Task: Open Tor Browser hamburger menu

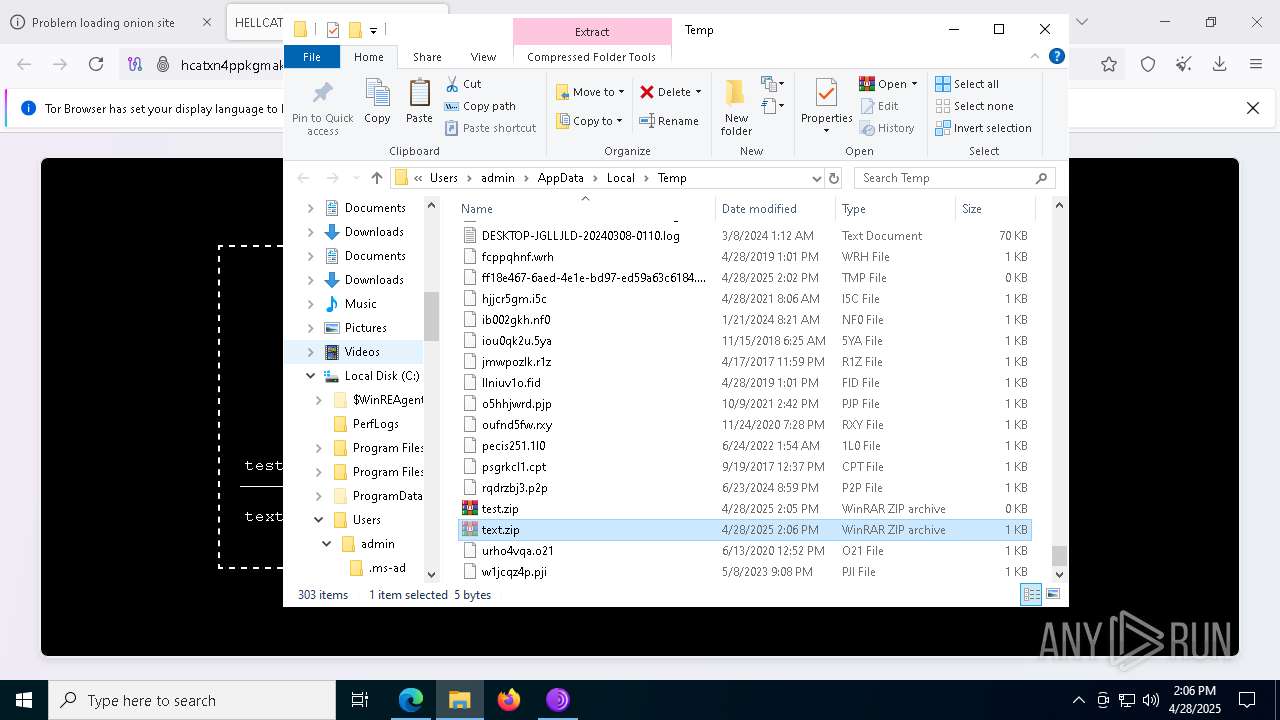Action: coord(1256,64)
